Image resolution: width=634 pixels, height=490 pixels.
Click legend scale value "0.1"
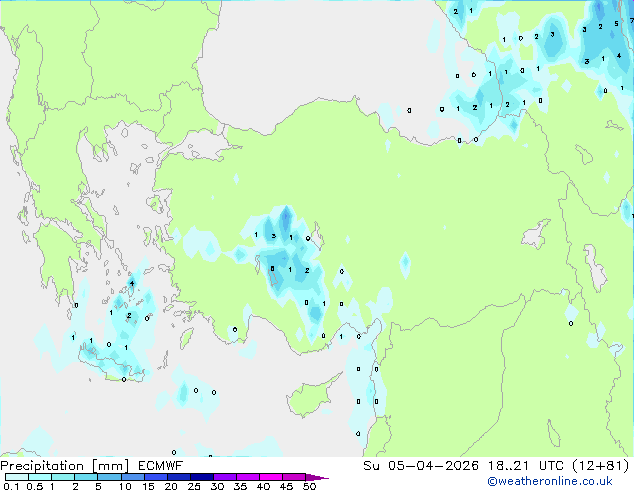[11, 486]
